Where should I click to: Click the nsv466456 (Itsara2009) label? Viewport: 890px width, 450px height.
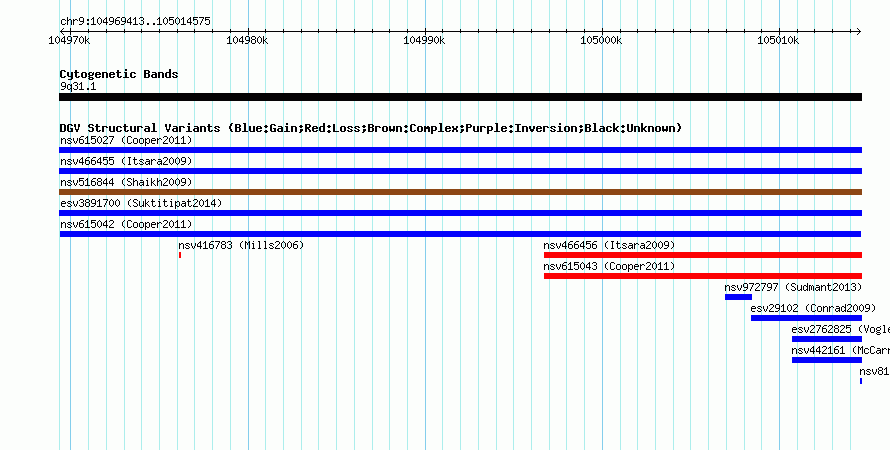[609, 245]
